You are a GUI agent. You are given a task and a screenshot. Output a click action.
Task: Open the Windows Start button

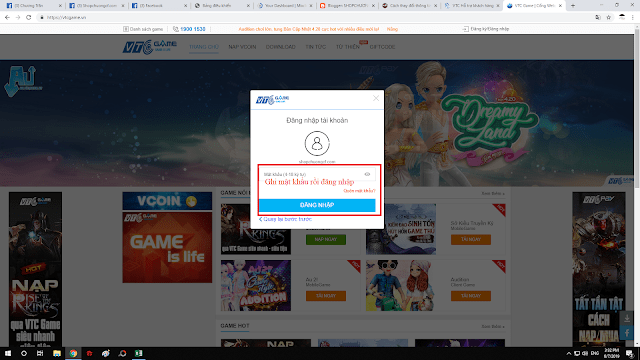click(x=8, y=353)
